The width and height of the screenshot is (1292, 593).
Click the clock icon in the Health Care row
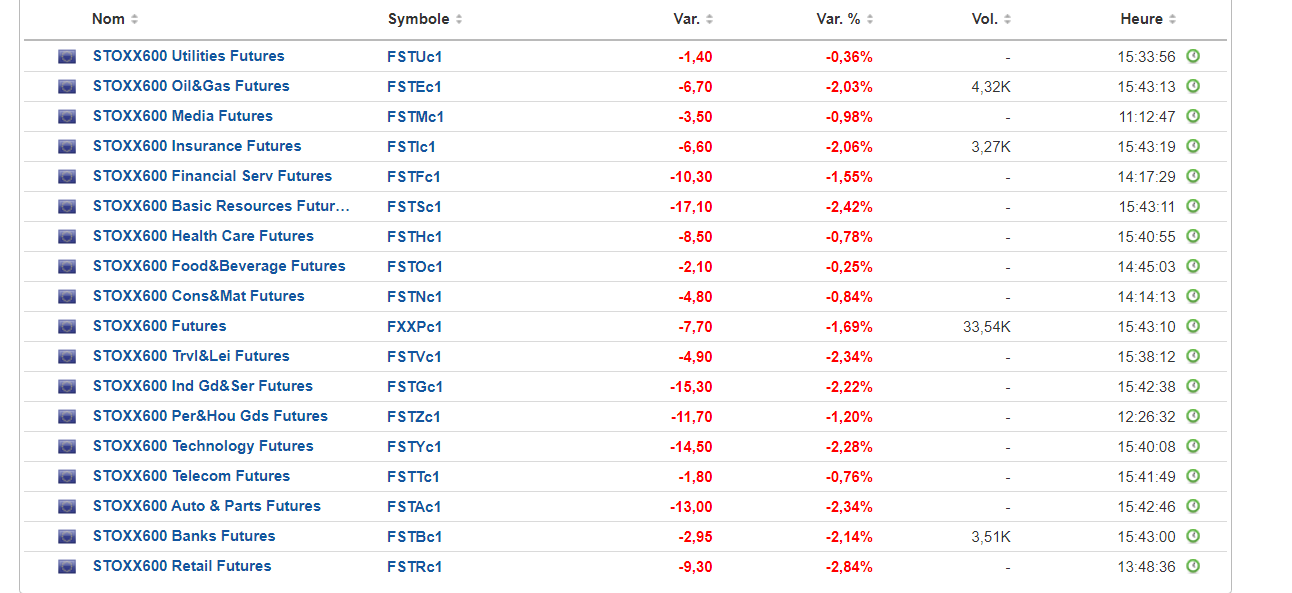tap(1193, 237)
